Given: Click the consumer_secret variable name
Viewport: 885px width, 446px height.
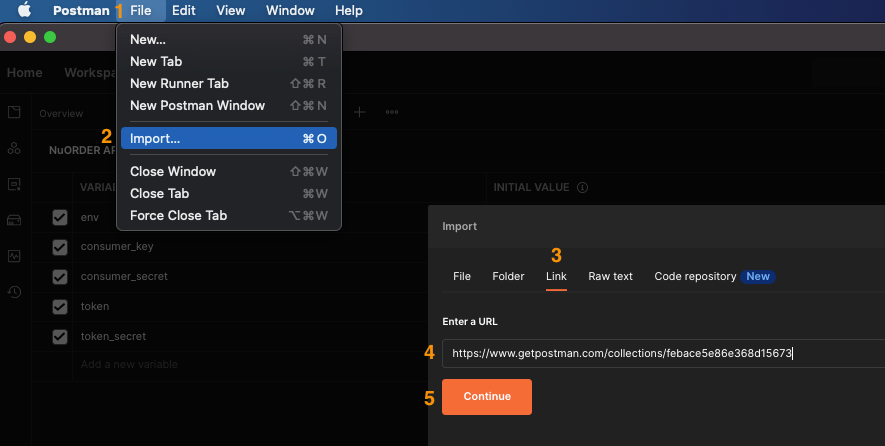Looking at the screenshot, I should pos(124,277).
